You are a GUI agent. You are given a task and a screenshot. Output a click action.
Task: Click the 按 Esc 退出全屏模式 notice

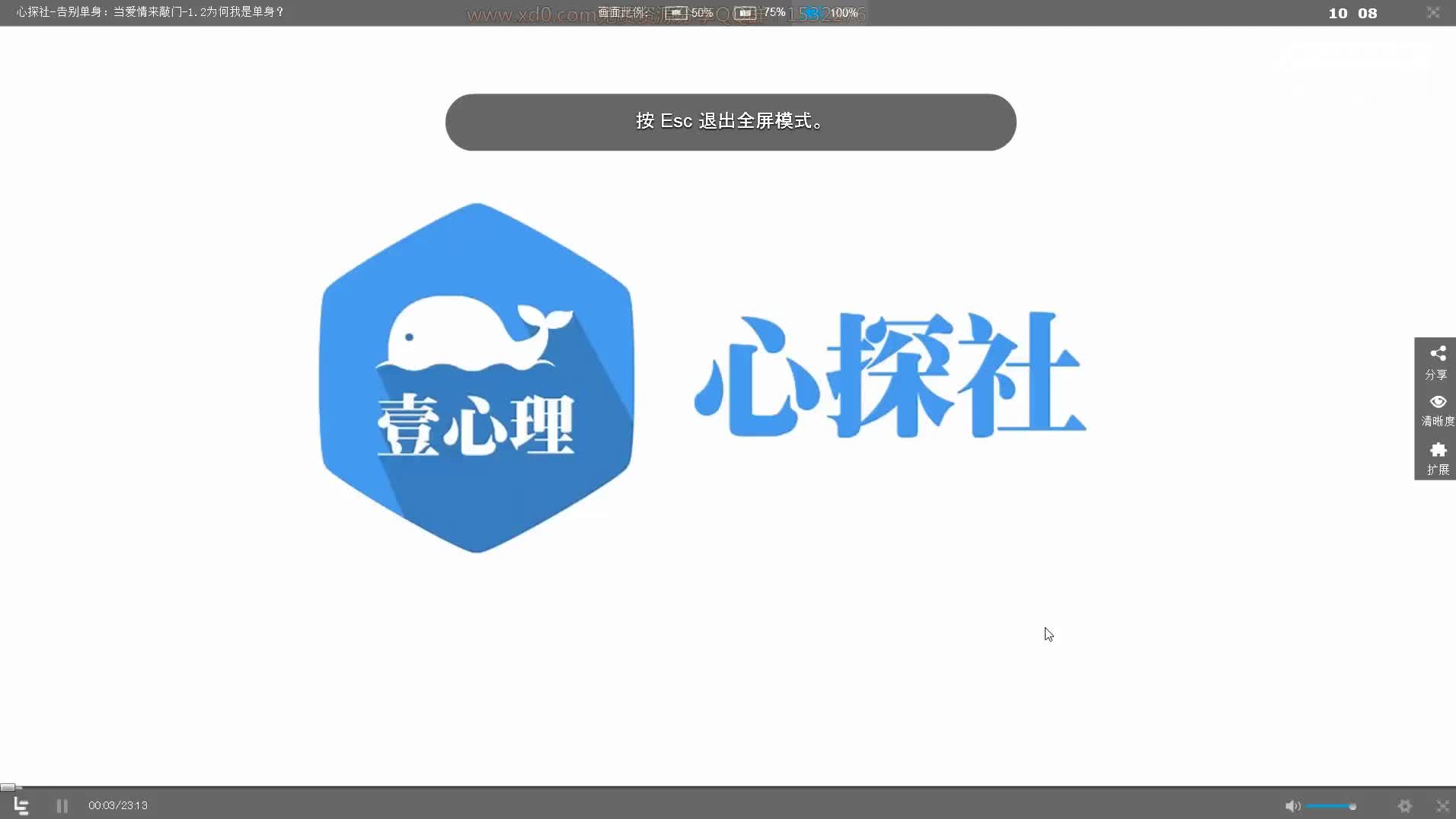(730, 122)
